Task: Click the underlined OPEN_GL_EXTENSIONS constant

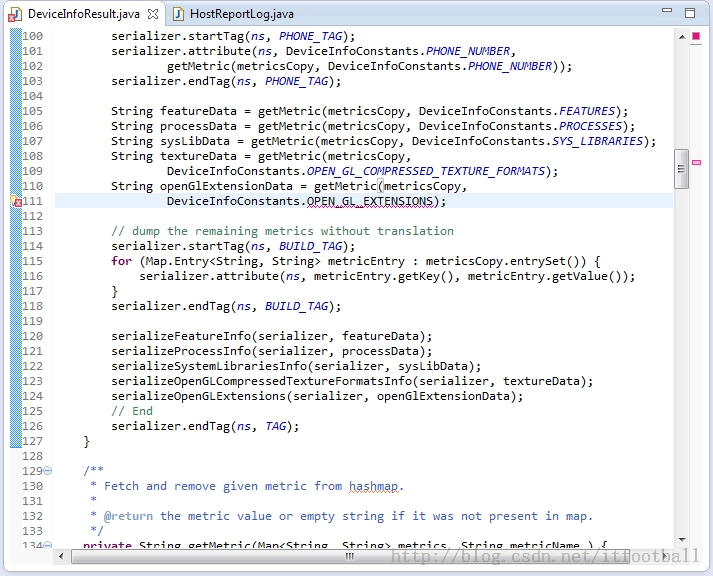Action: click(x=370, y=201)
